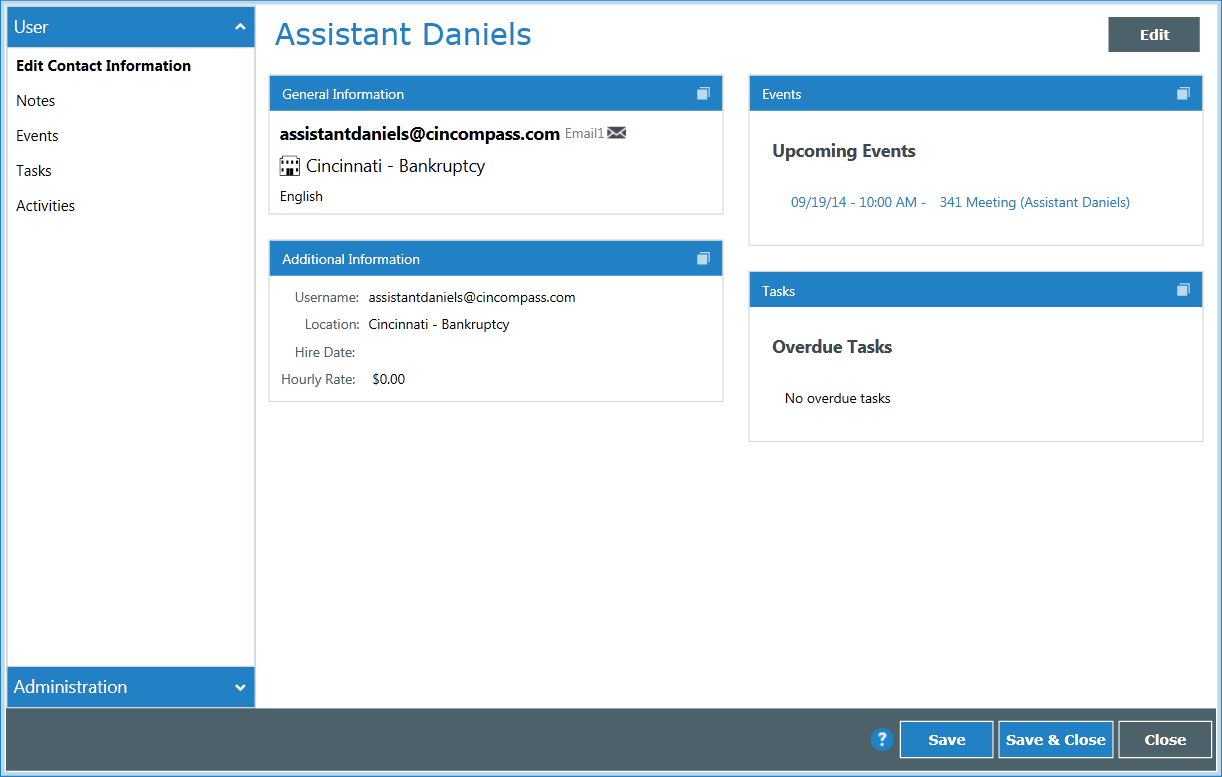Image resolution: width=1222 pixels, height=777 pixels.
Task: Open the Events panel popup icon
Action: coord(1183,93)
